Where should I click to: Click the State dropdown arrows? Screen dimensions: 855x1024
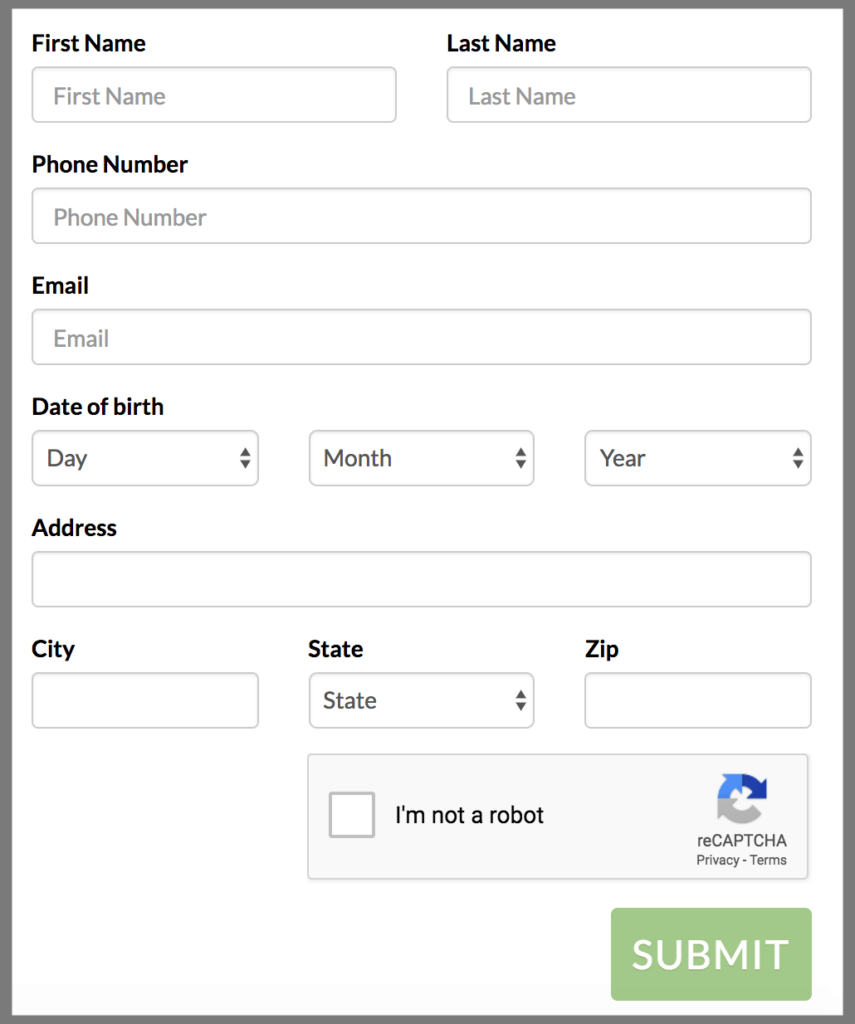pos(522,700)
